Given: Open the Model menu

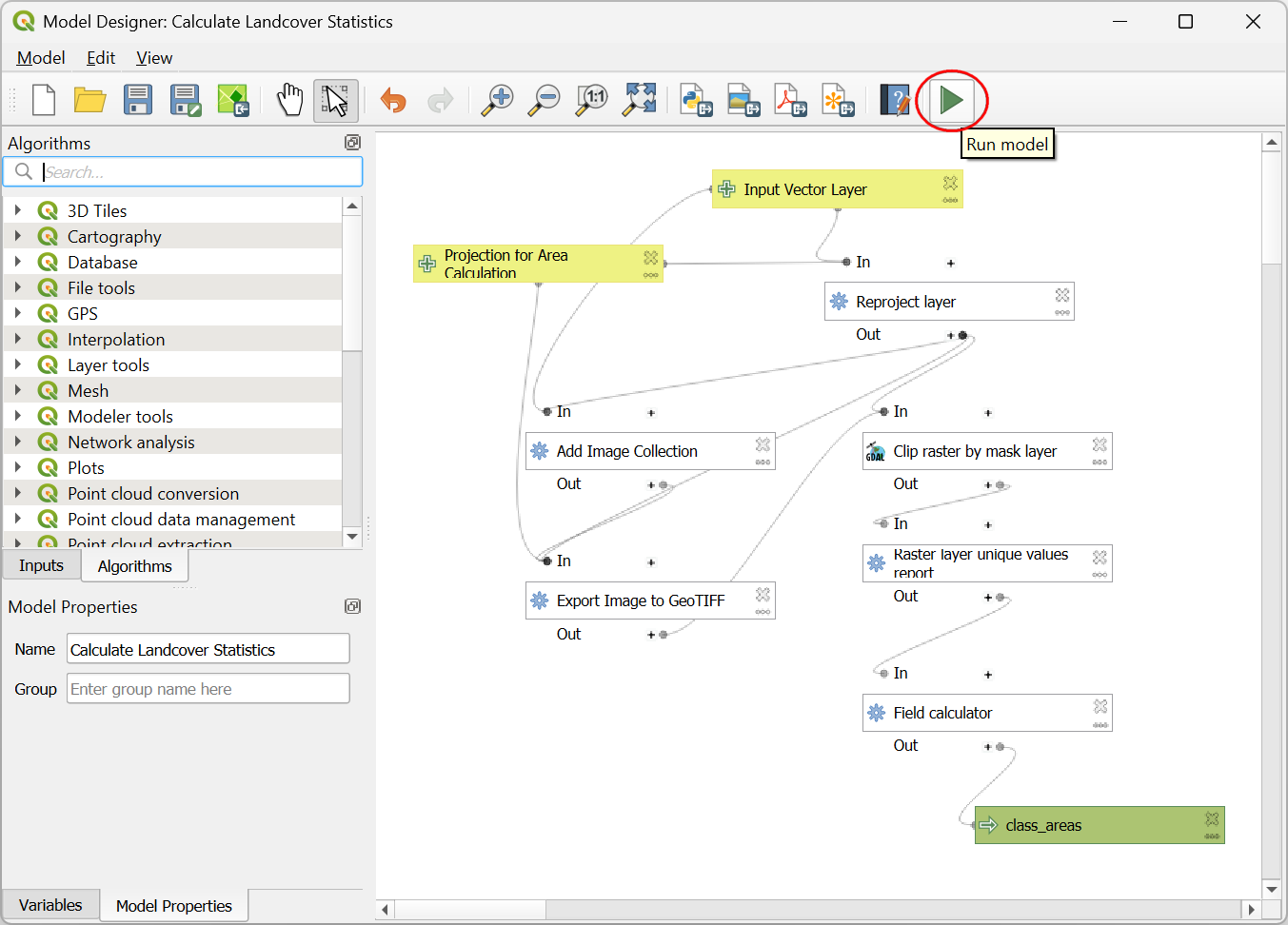Looking at the screenshot, I should [41, 58].
